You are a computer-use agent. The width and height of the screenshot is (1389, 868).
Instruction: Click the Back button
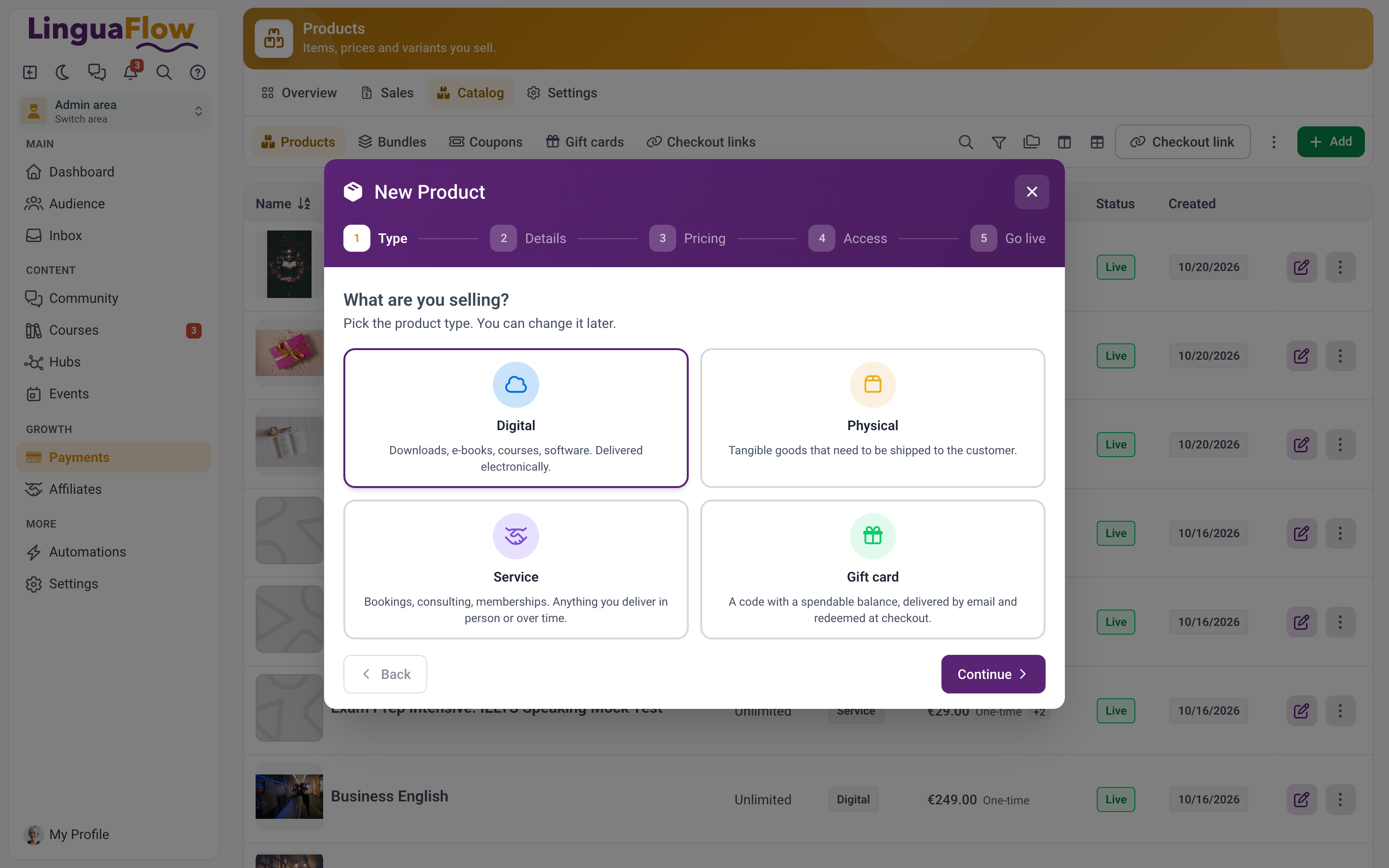point(385,674)
